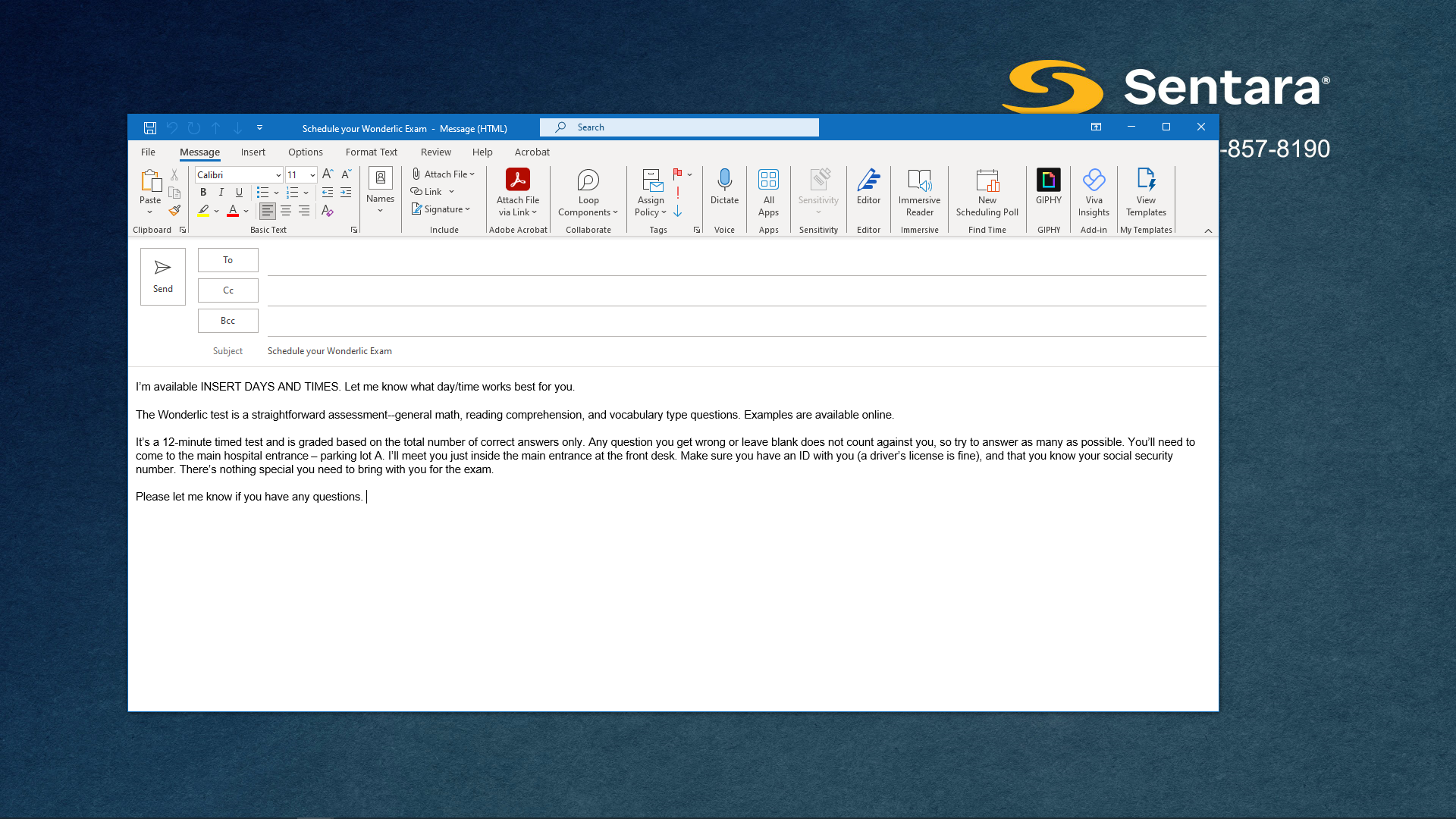This screenshot has width=1456, height=819.
Task: Switch to the Format Text tab
Action: (371, 152)
